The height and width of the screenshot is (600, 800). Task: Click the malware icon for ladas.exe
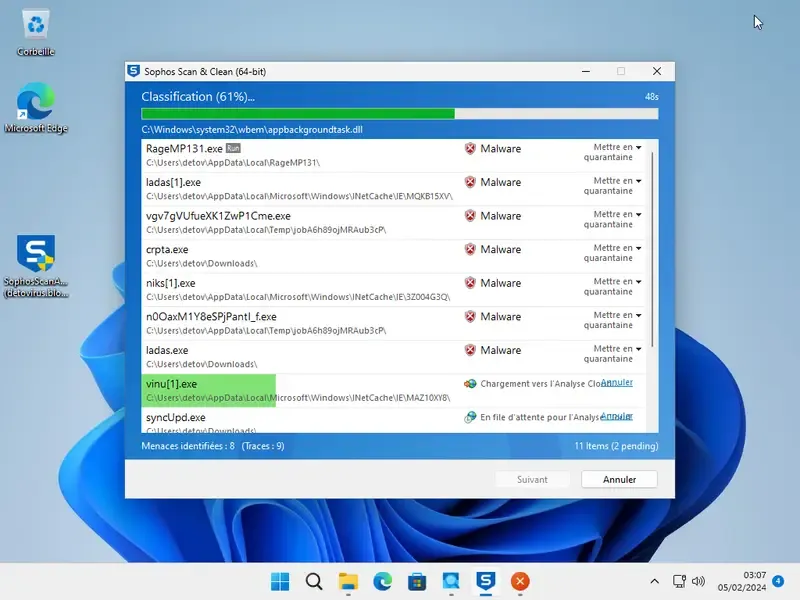pos(470,351)
